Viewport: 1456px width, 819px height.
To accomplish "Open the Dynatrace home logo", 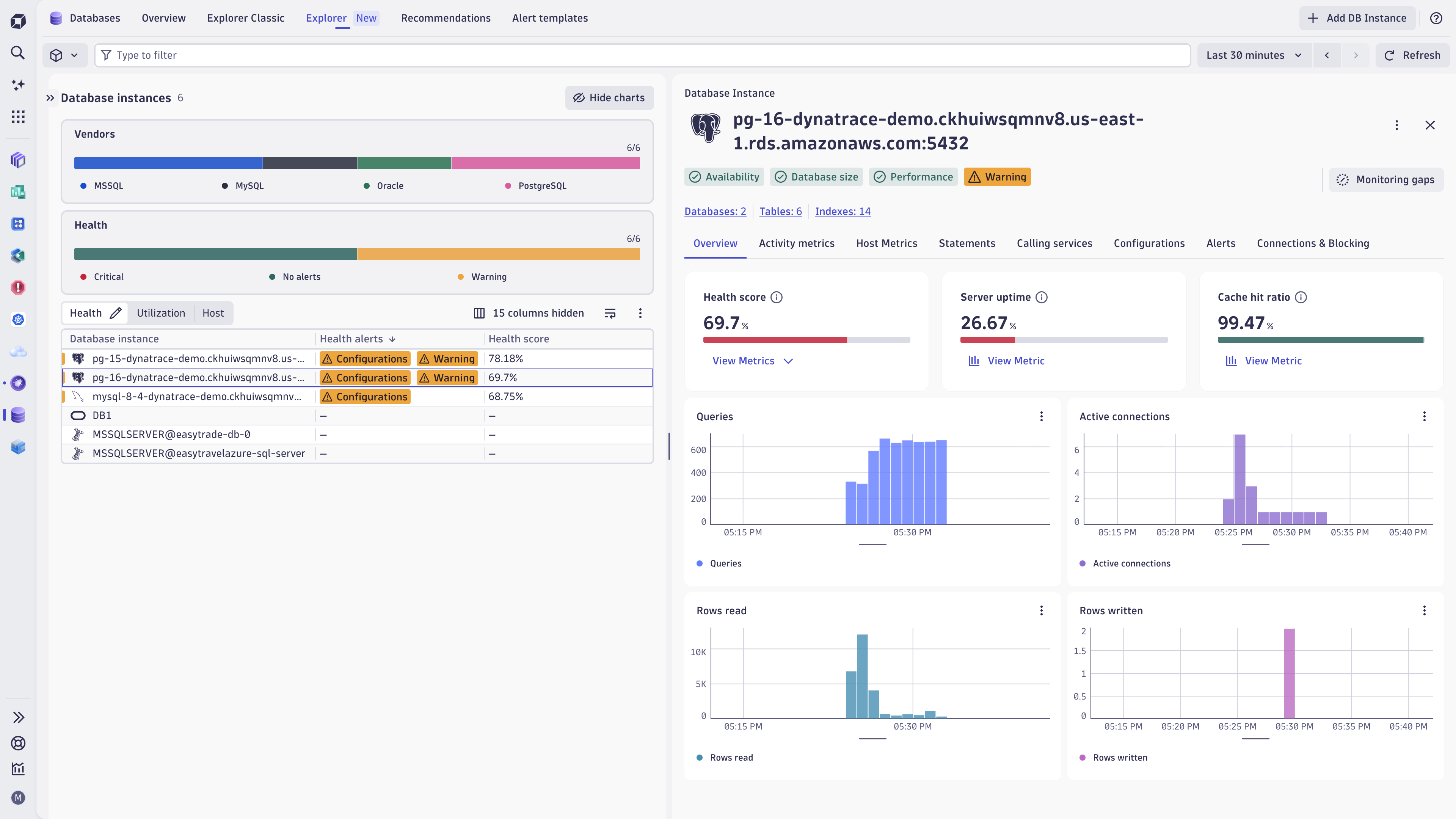I will (x=18, y=22).
